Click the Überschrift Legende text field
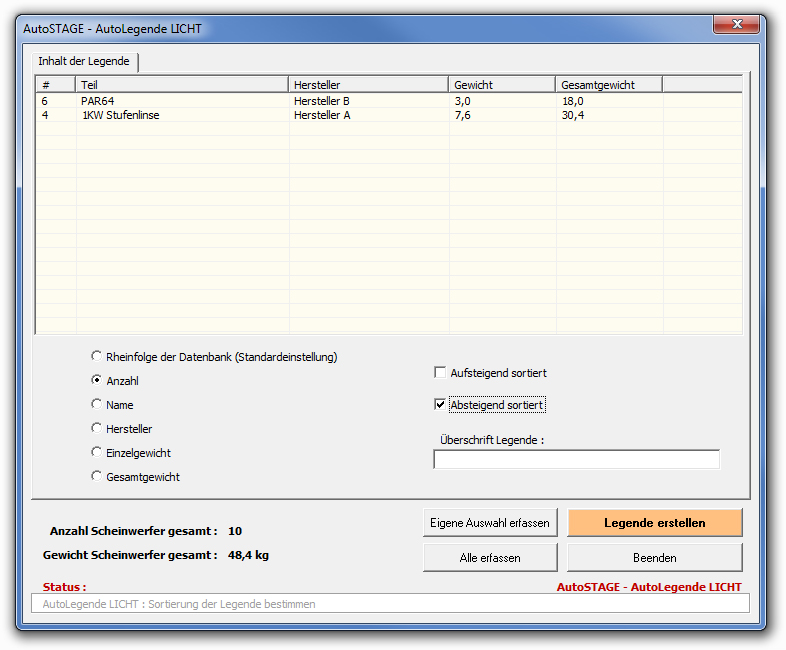The width and height of the screenshot is (786, 650). point(576,459)
